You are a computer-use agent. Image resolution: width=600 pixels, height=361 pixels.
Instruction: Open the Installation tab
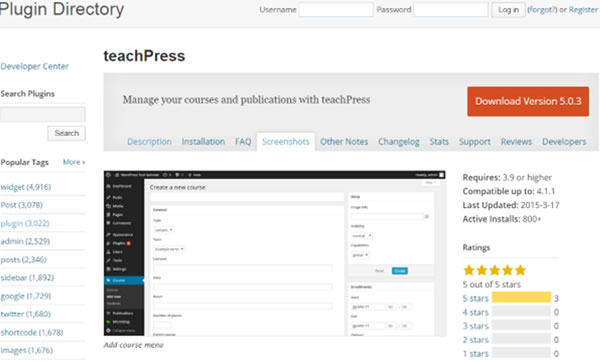coord(203,142)
